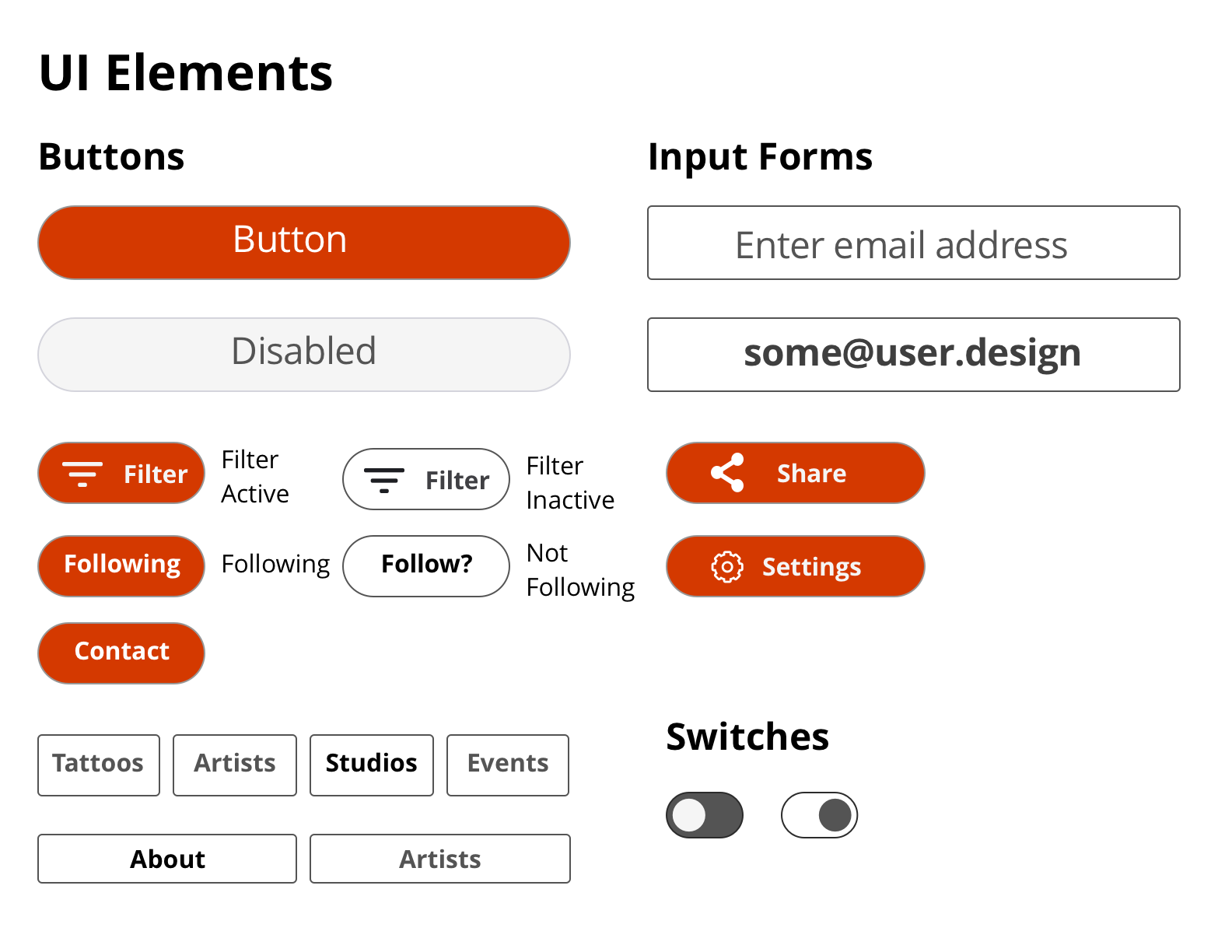Click the share icon in Share button
This screenshot has width=1232, height=952.
tap(727, 473)
